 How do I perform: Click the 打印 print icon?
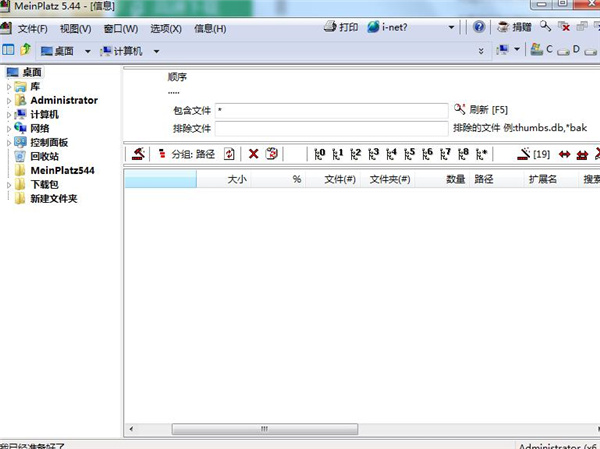point(336,27)
